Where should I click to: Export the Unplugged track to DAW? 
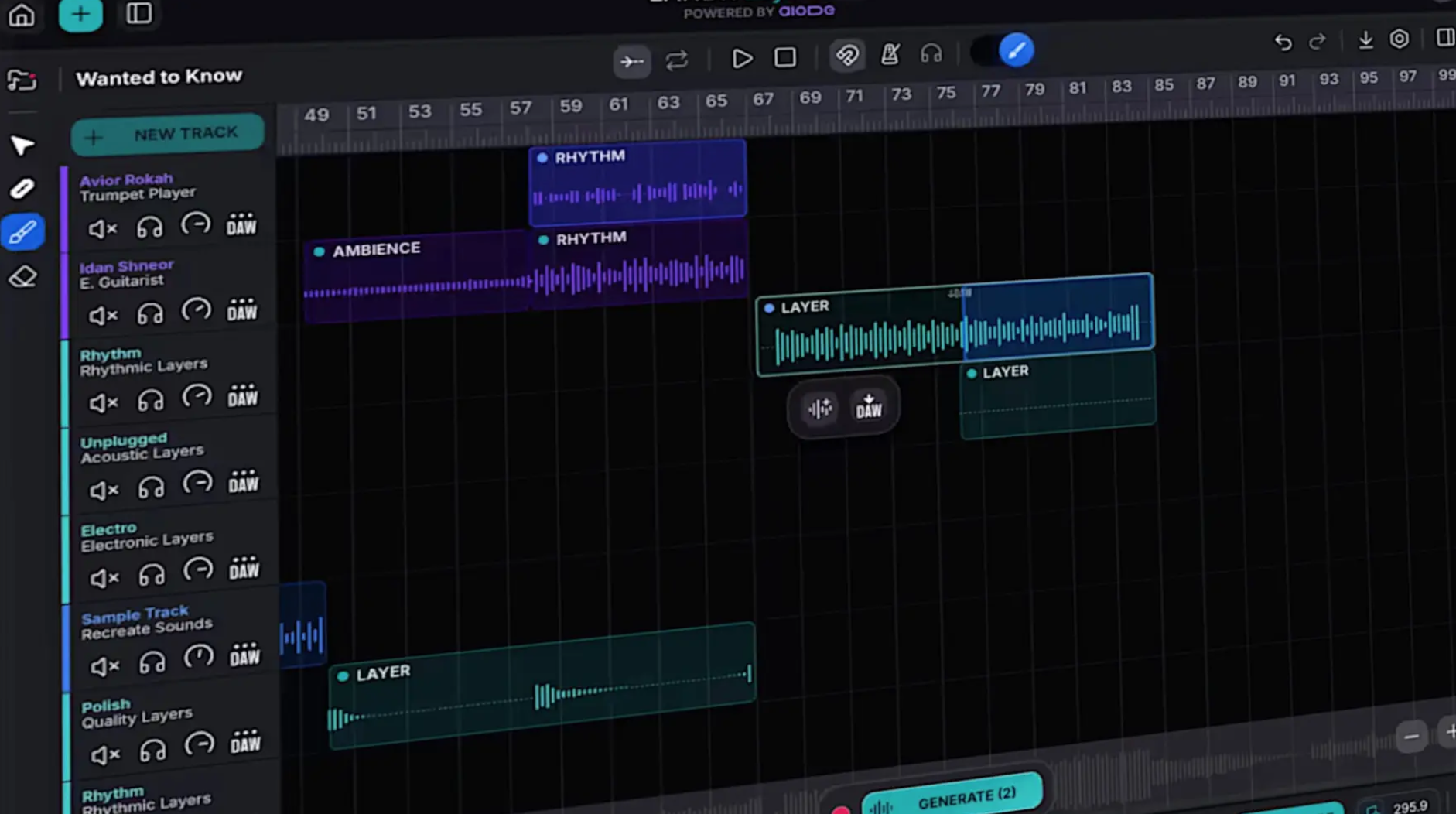click(244, 482)
